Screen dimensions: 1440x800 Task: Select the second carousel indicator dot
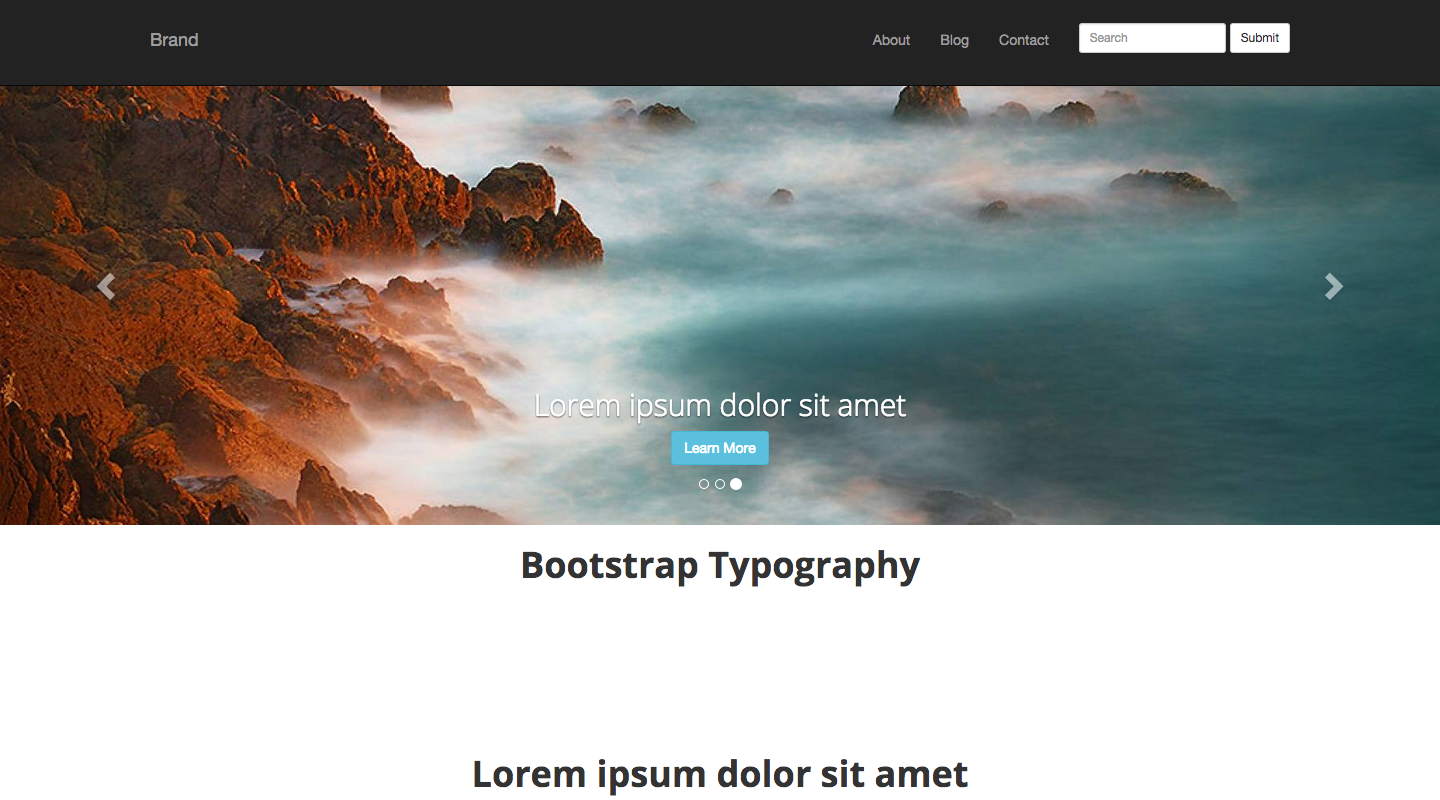(x=720, y=484)
